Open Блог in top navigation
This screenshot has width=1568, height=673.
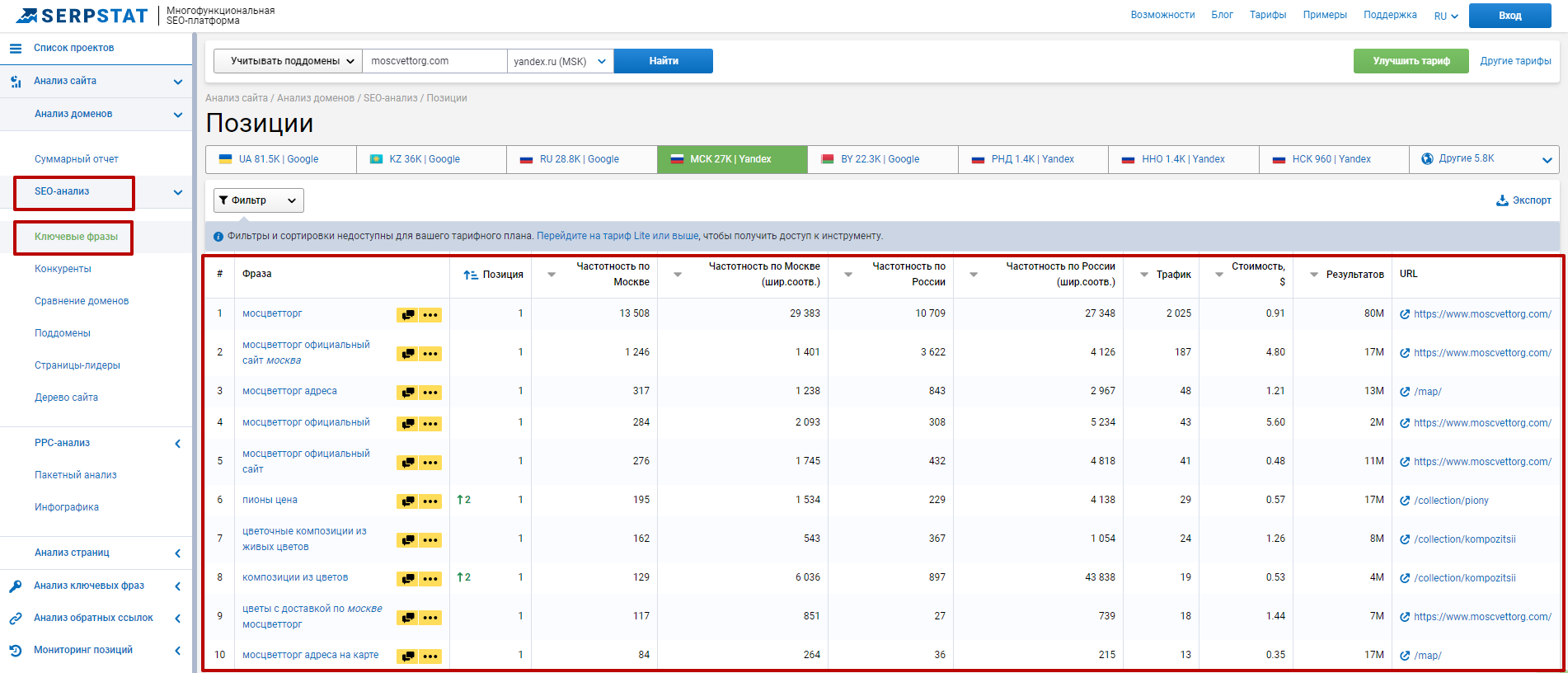pos(1222,15)
